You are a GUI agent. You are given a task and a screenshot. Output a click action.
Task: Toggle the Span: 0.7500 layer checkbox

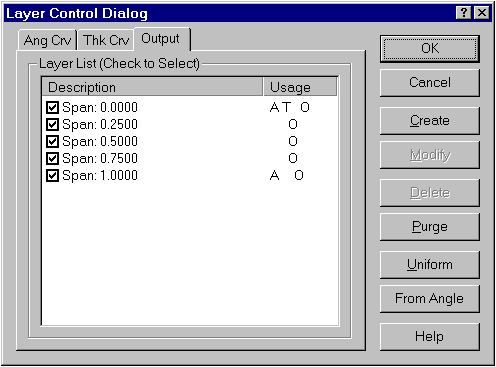(52, 158)
